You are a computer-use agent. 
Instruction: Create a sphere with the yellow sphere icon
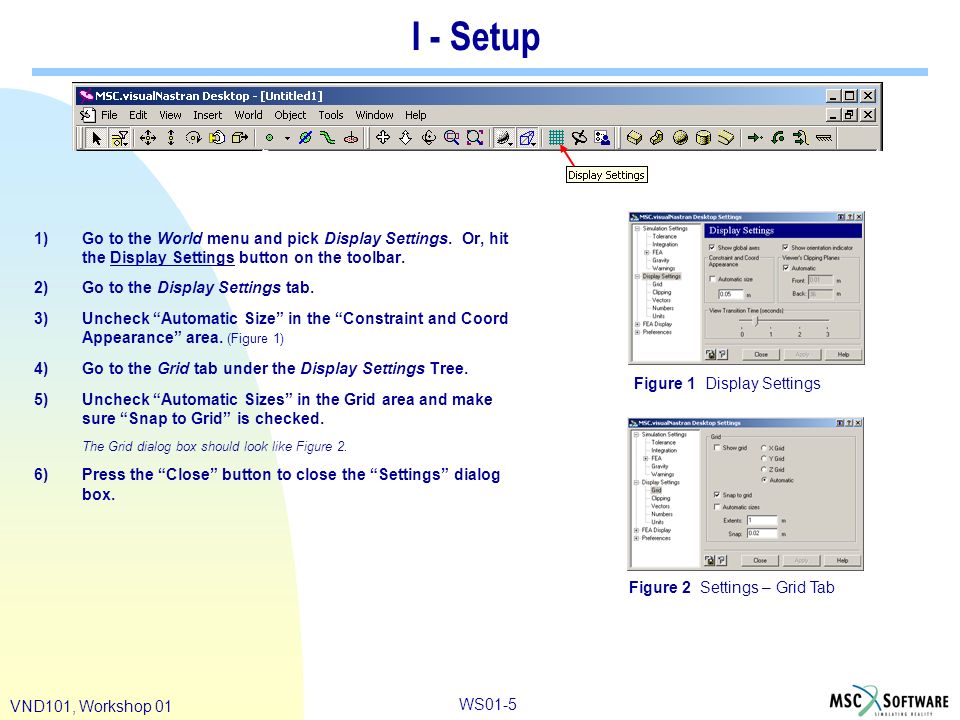[680, 138]
